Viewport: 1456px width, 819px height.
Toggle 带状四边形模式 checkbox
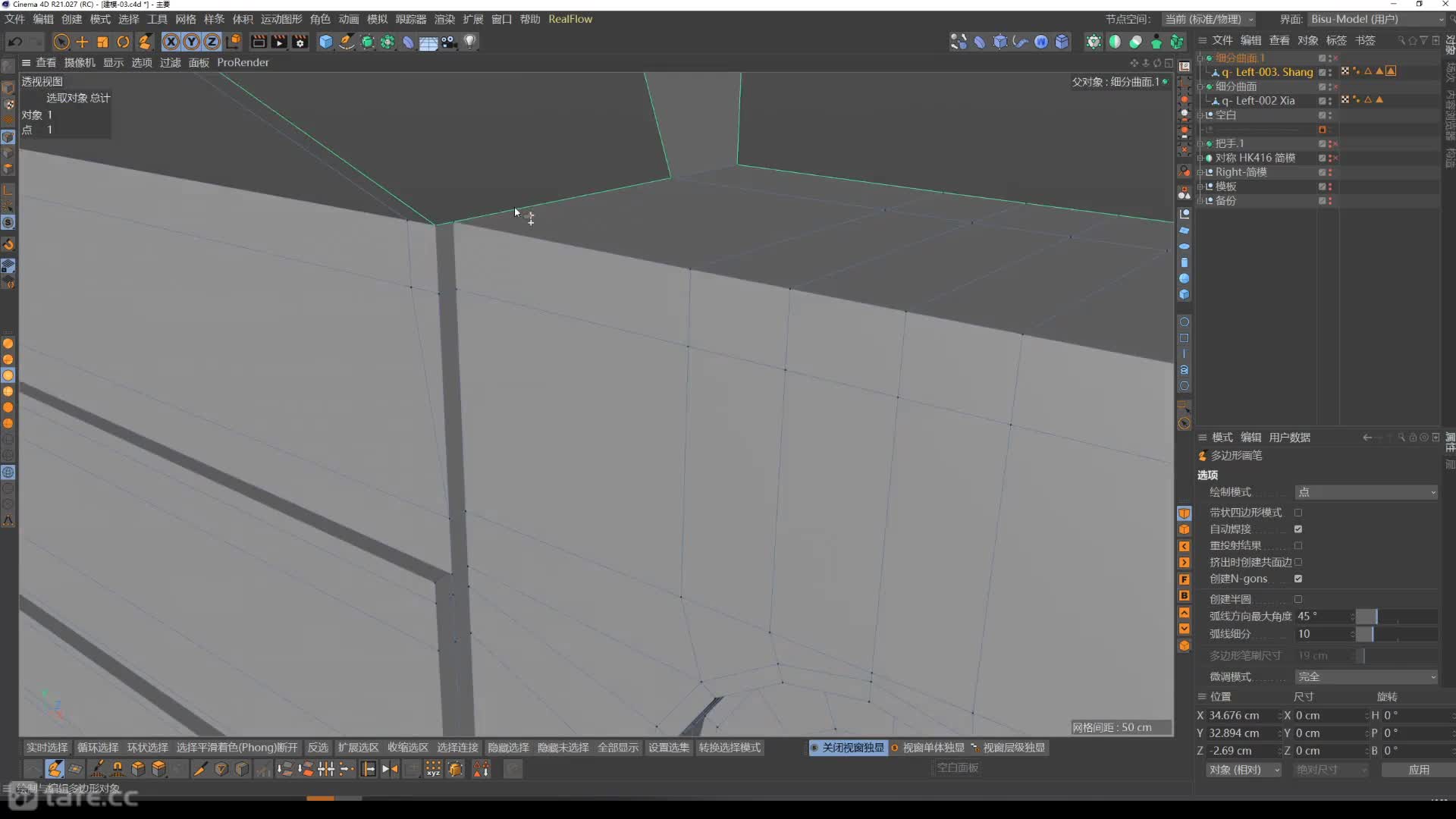coord(1298,513)
